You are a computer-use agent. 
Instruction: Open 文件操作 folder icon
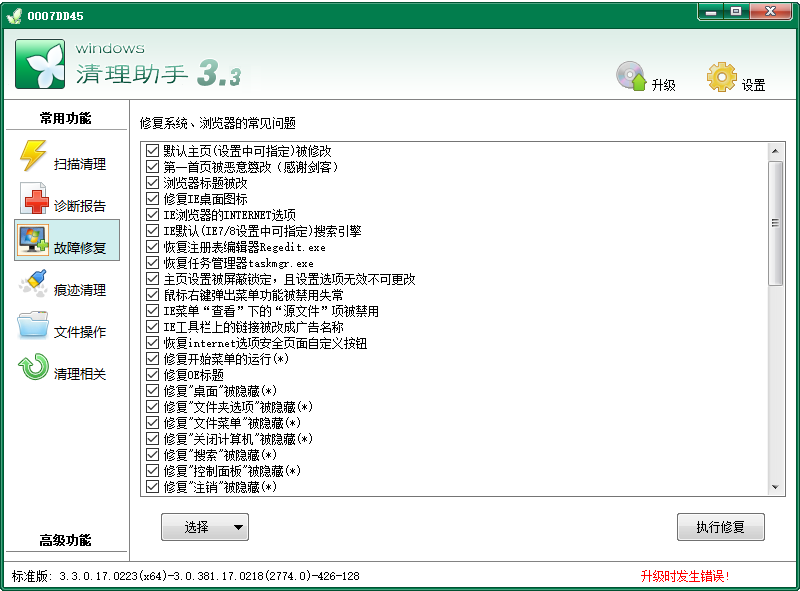(33, 325)
